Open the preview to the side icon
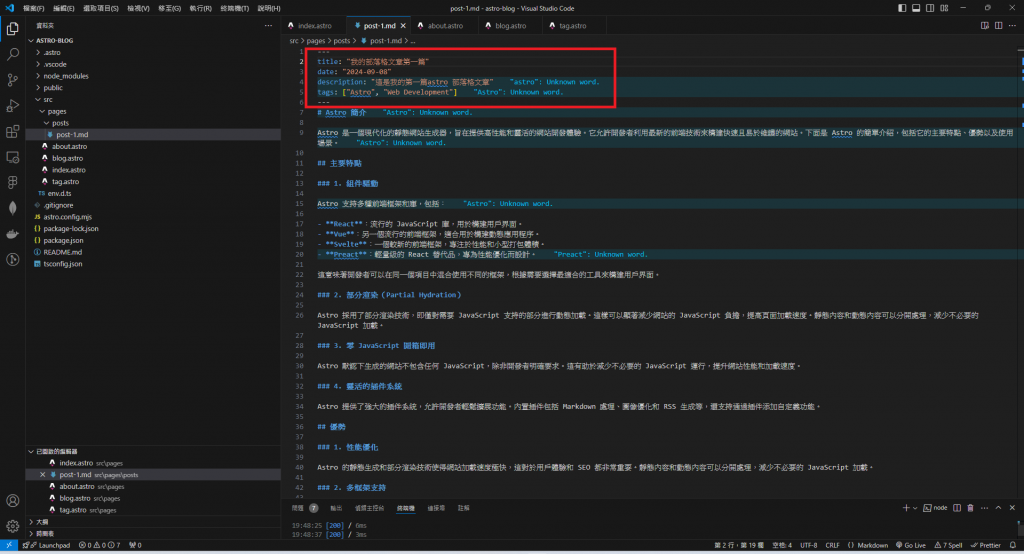 [985, 25]
